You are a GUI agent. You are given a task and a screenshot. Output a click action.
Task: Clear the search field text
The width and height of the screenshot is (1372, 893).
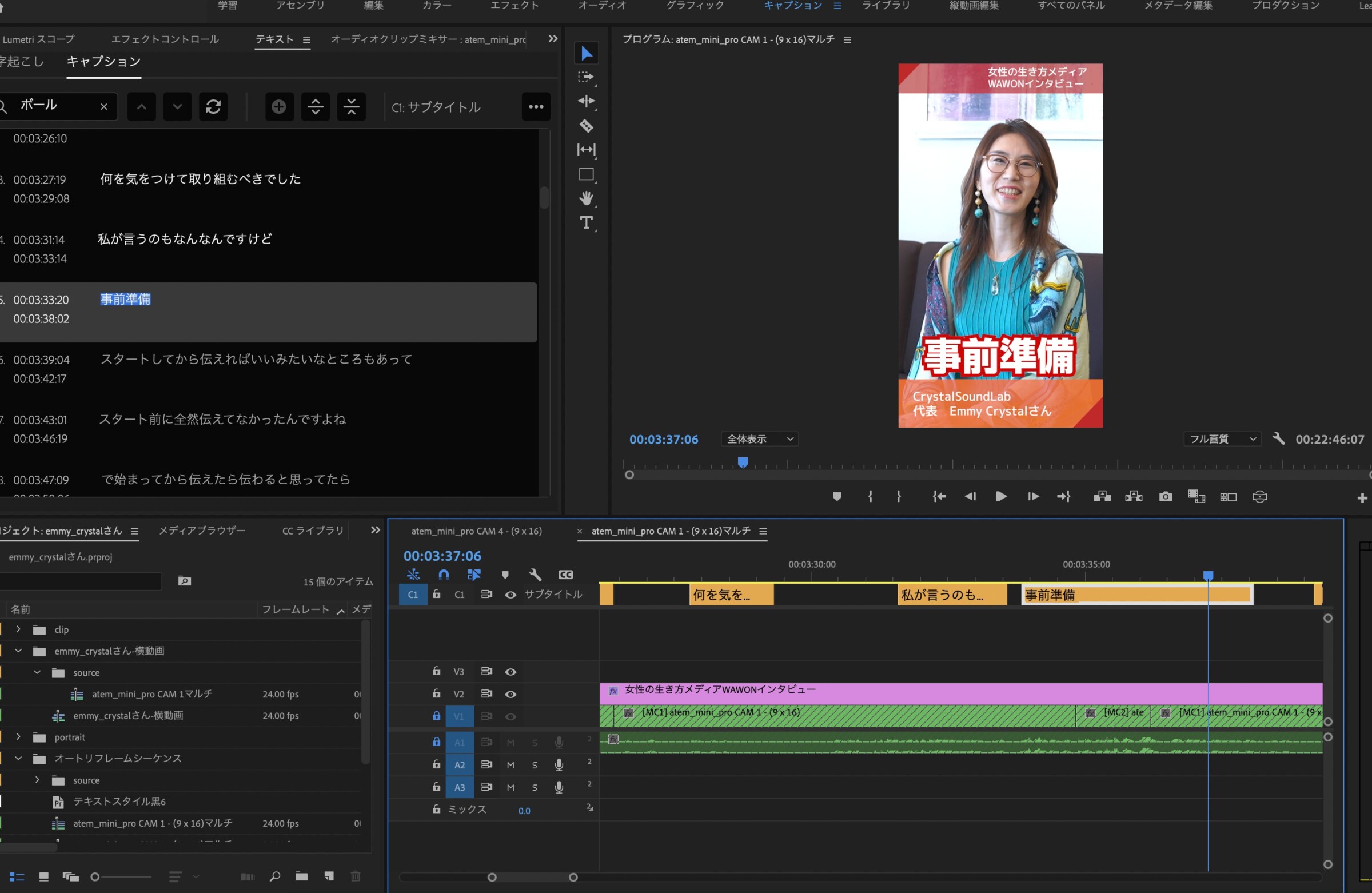[x=104, y=107]
